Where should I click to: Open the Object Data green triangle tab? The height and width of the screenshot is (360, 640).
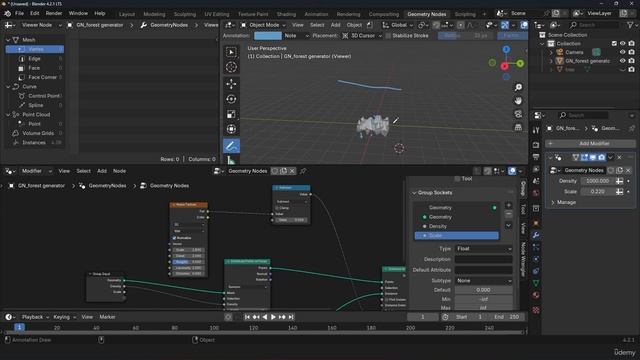[536, 283]
